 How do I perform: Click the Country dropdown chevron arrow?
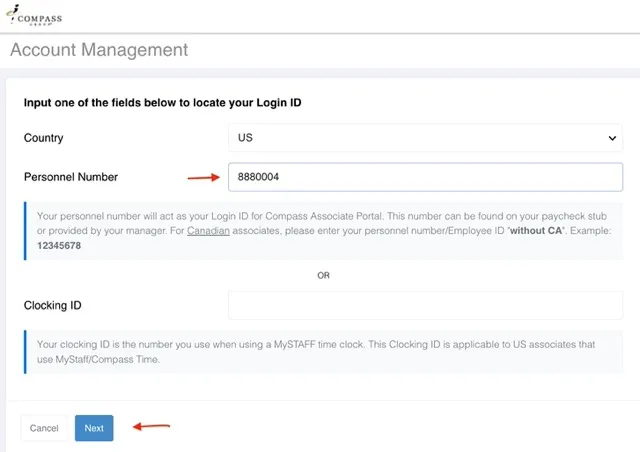(612, 138)
